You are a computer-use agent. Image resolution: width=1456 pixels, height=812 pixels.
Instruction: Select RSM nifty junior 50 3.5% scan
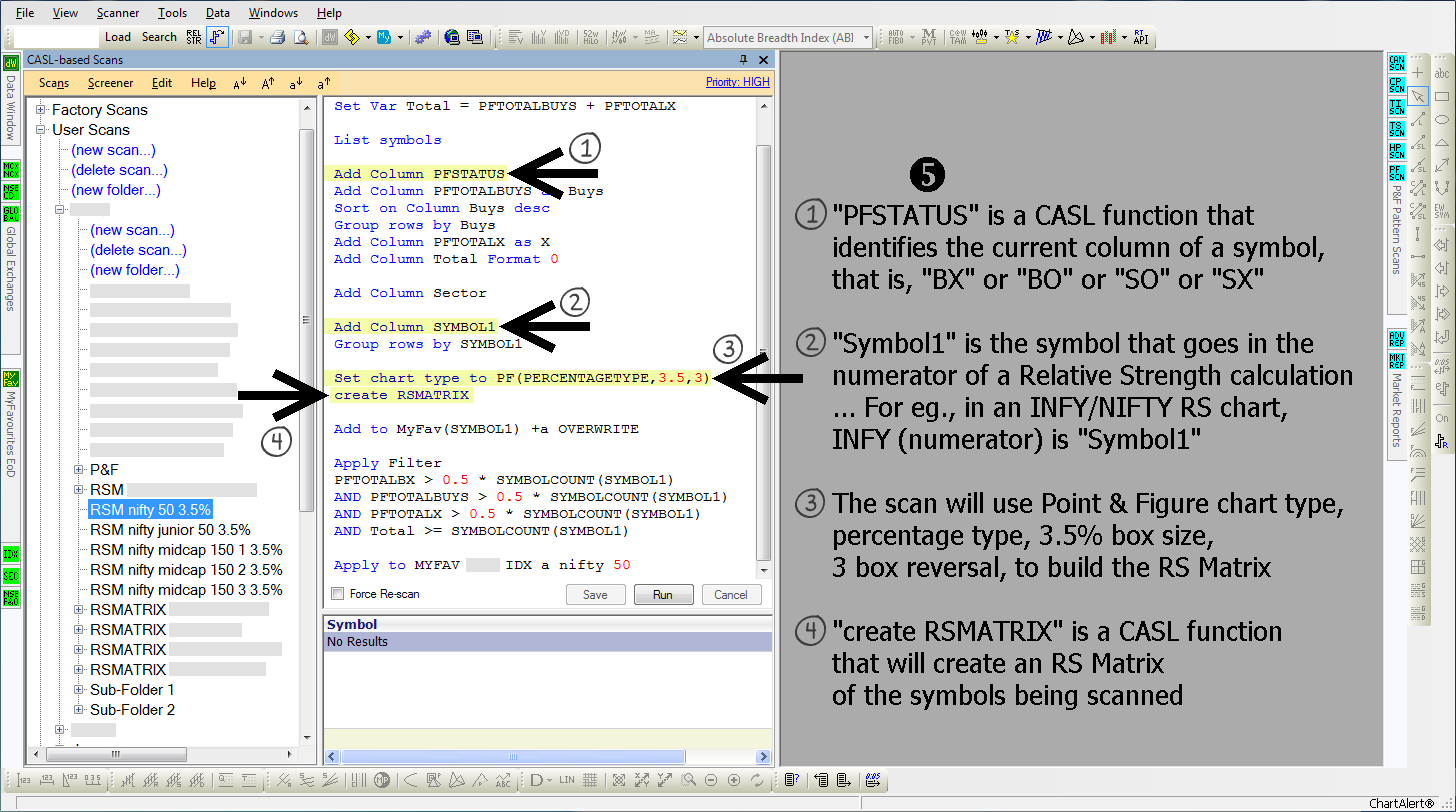pos(170,530)
